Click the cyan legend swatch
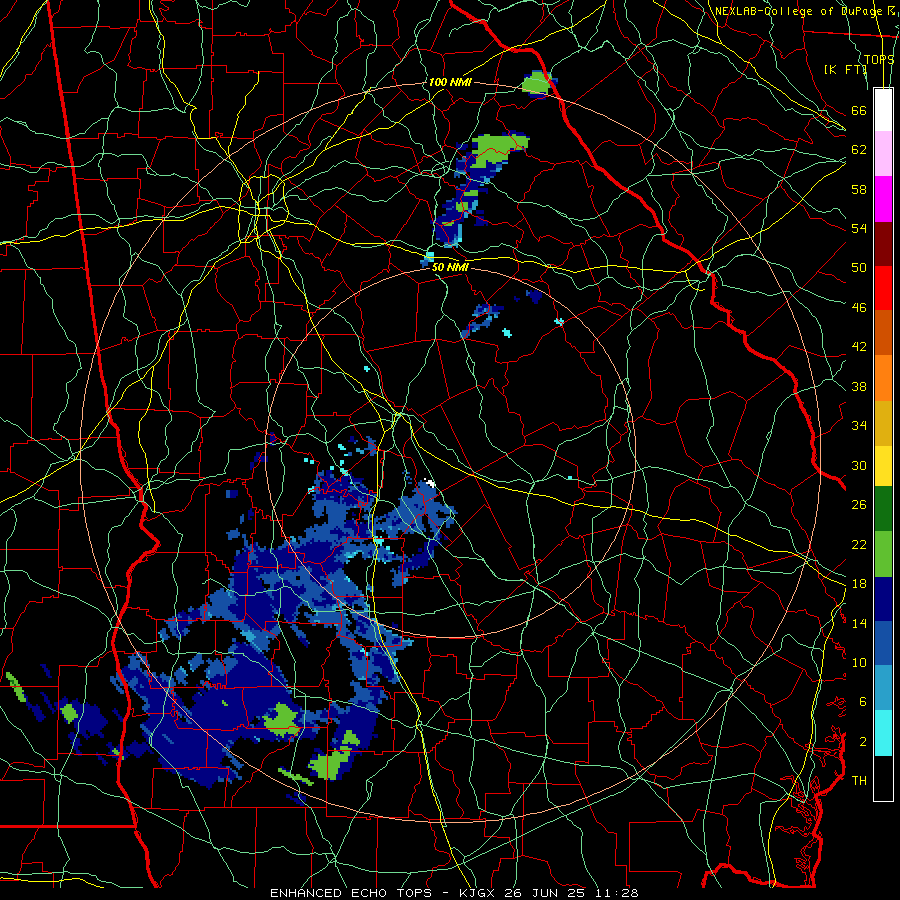The width and height of the screenshot is (900, 900). [x=883, y=733]
